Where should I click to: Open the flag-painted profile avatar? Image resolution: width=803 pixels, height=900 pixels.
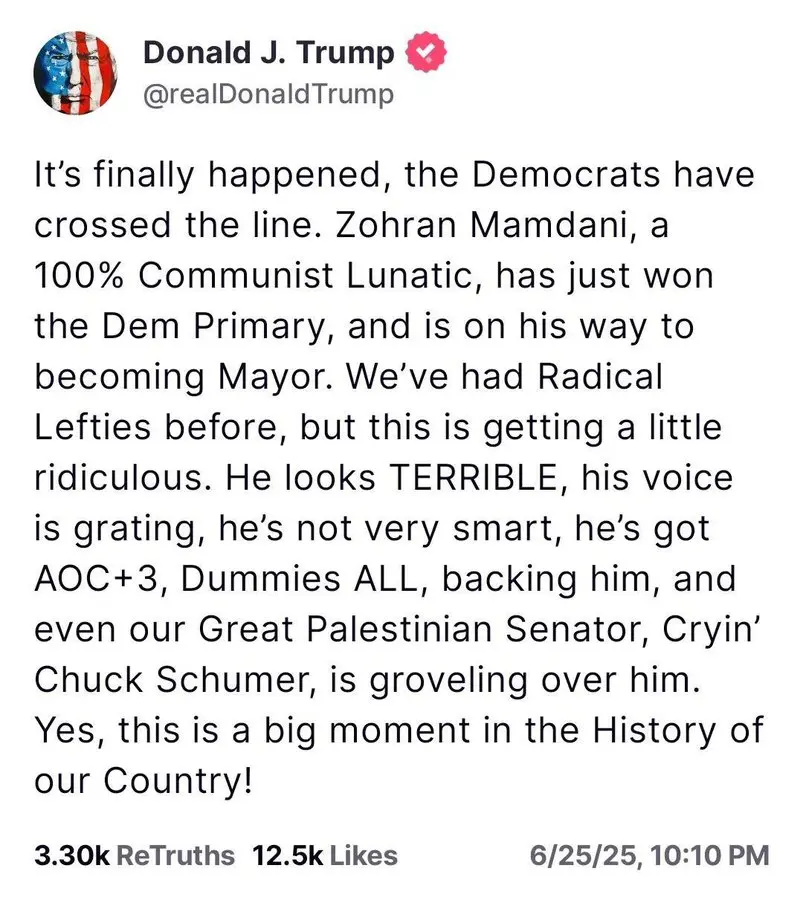[76, 73]
